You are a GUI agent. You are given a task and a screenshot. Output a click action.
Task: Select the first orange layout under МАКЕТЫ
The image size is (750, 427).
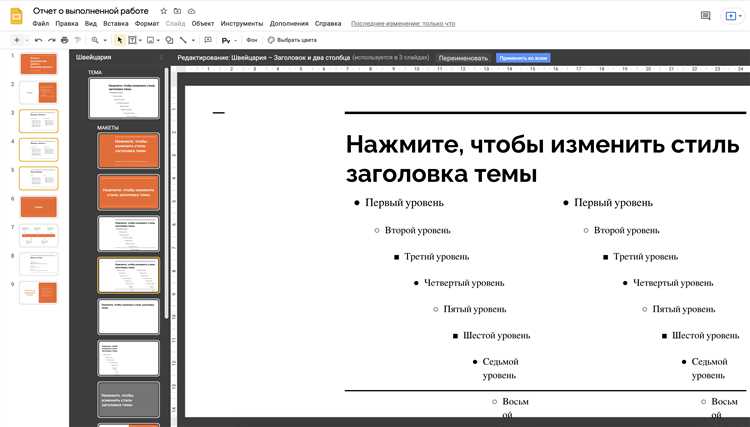click(128, 151)
